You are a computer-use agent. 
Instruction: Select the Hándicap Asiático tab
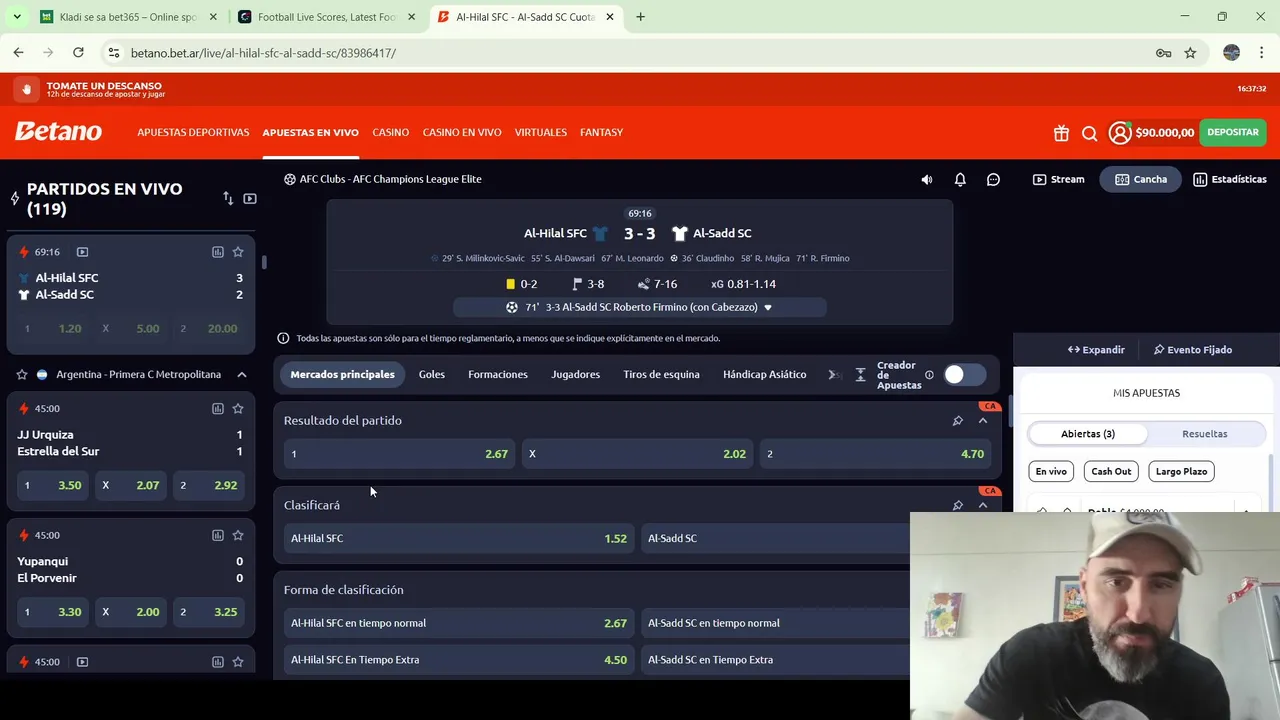pyautogui.click(x=765, y=375)
